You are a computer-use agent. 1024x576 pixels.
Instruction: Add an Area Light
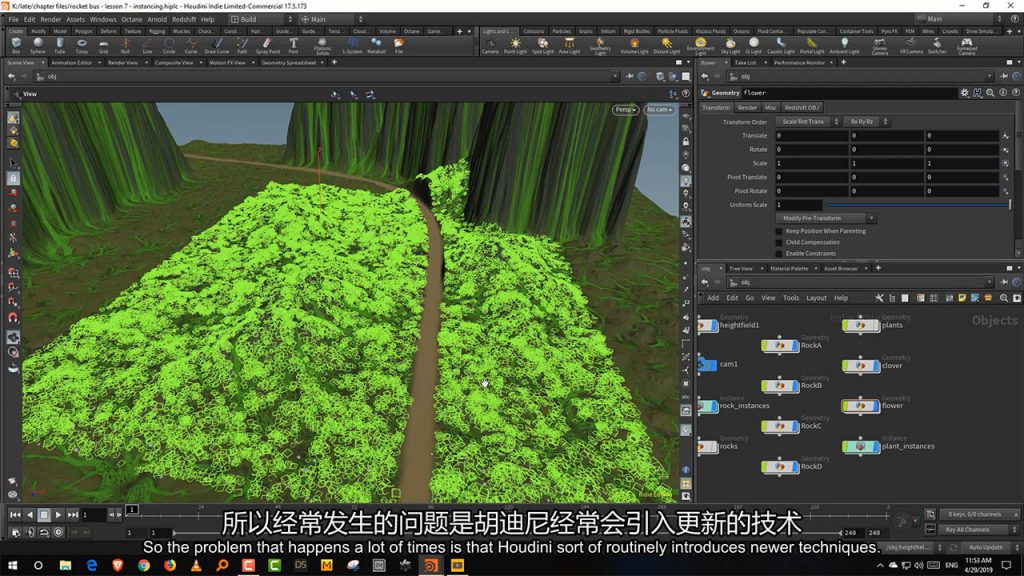tap(569, 46)
